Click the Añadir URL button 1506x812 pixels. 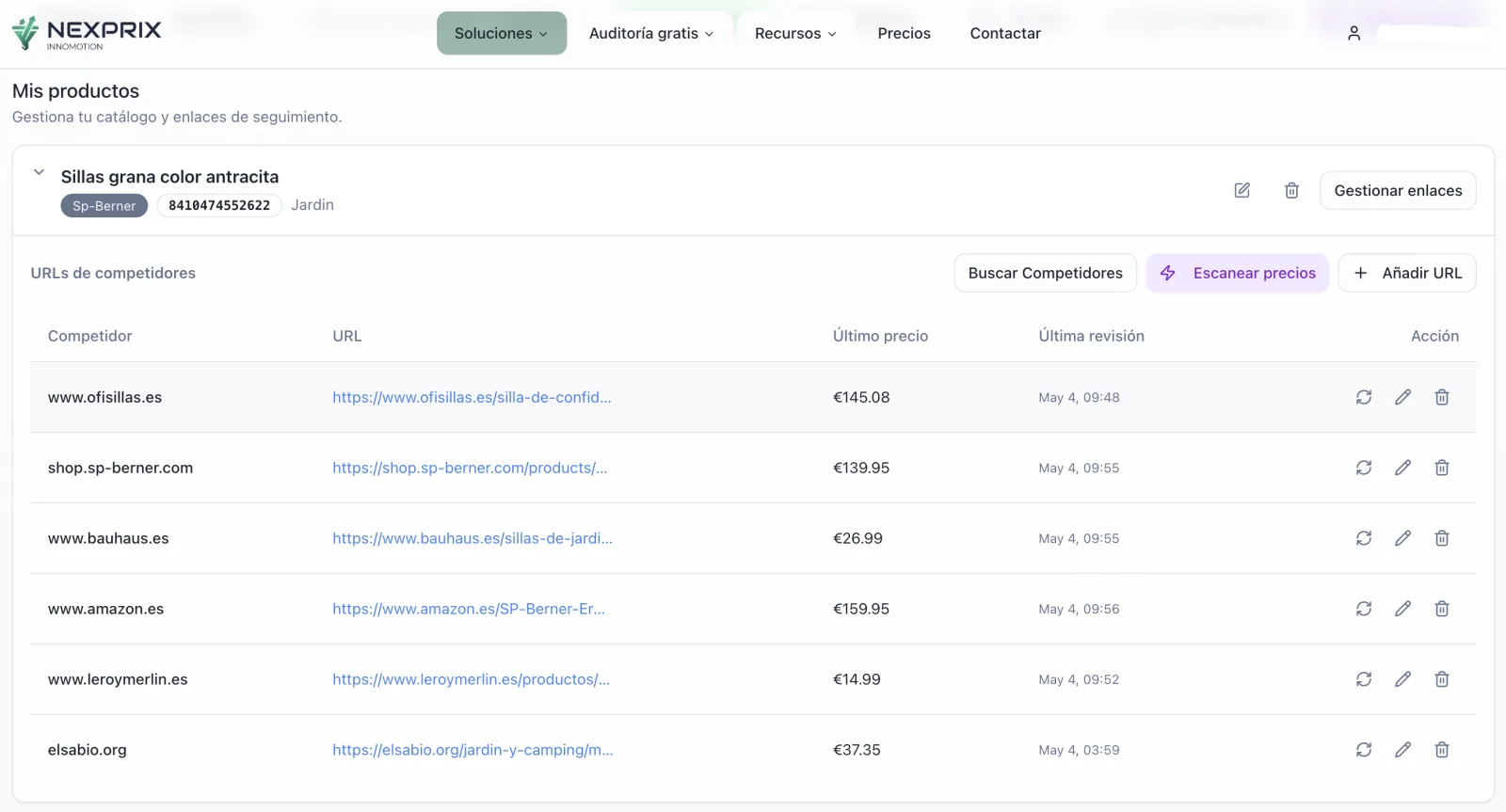click(1407, 273)
